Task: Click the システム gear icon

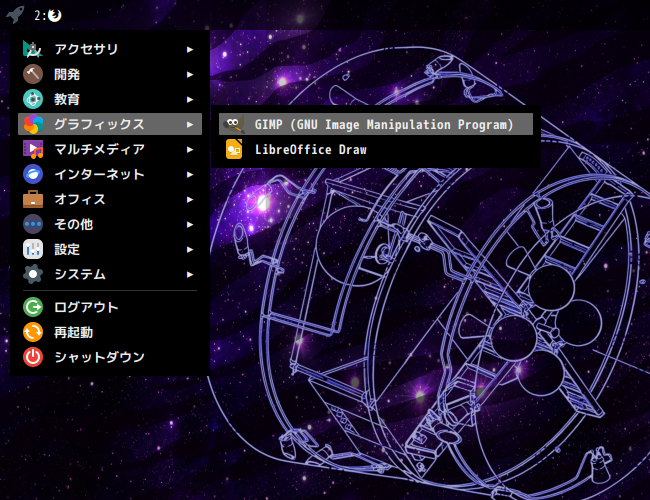Action: coord(33,274)
